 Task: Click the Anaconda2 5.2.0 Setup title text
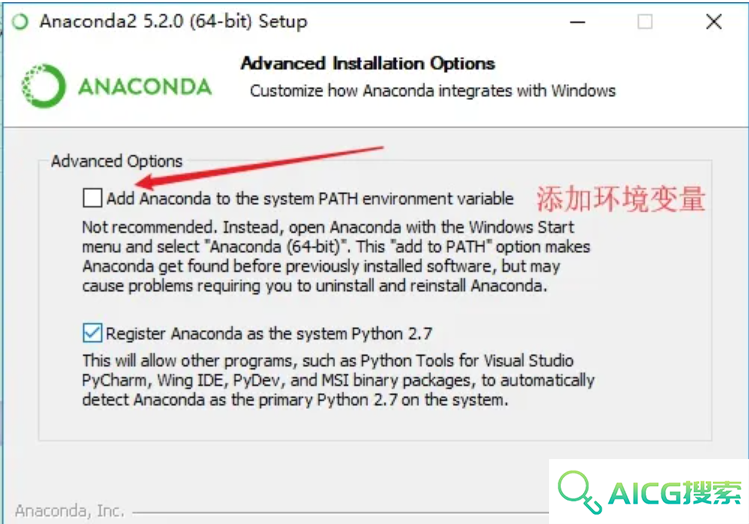[173, 22]
